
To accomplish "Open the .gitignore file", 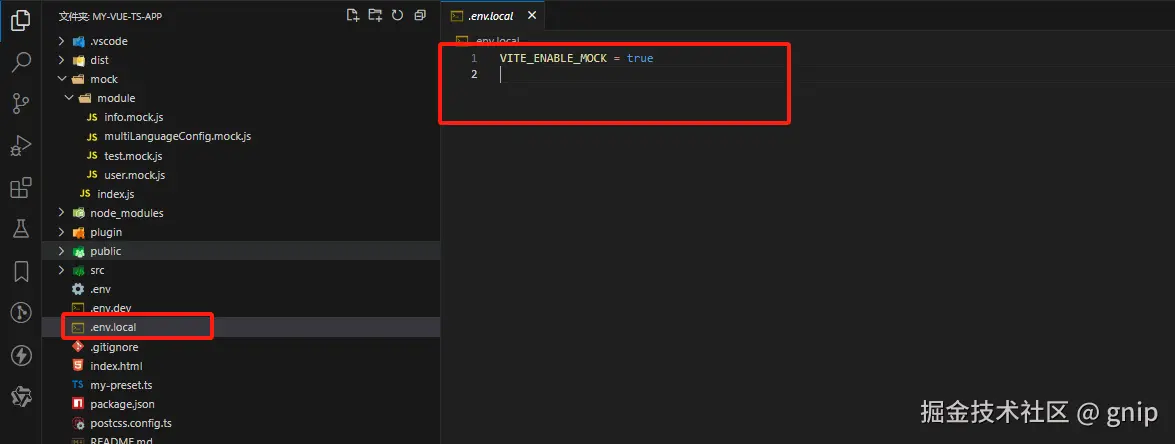I will [x=241, y=347].
